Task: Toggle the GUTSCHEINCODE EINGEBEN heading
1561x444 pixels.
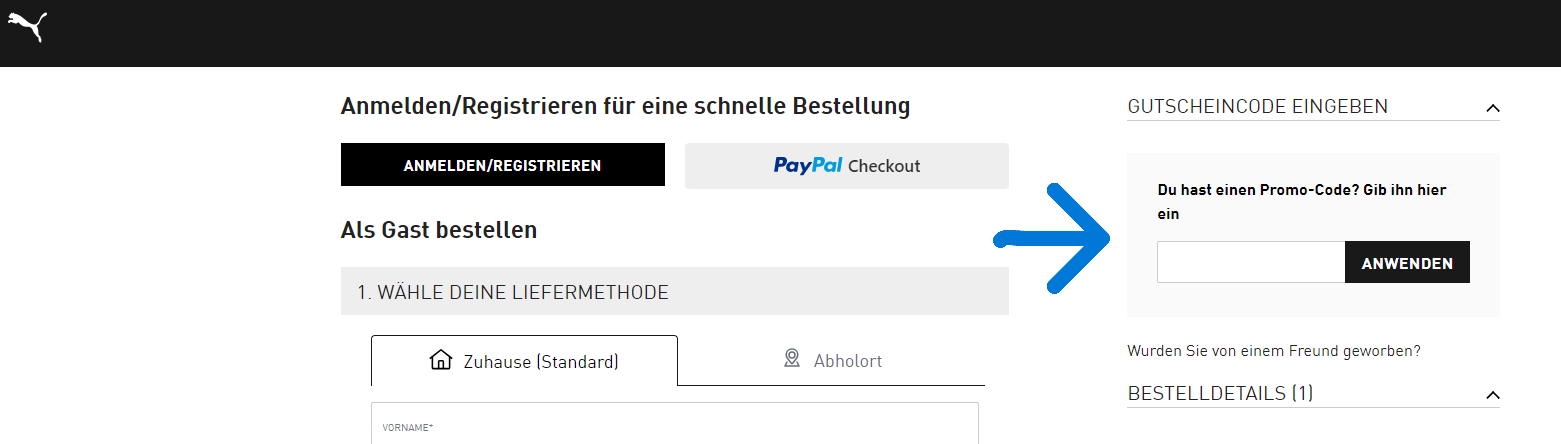Action: pos(1257,106)
